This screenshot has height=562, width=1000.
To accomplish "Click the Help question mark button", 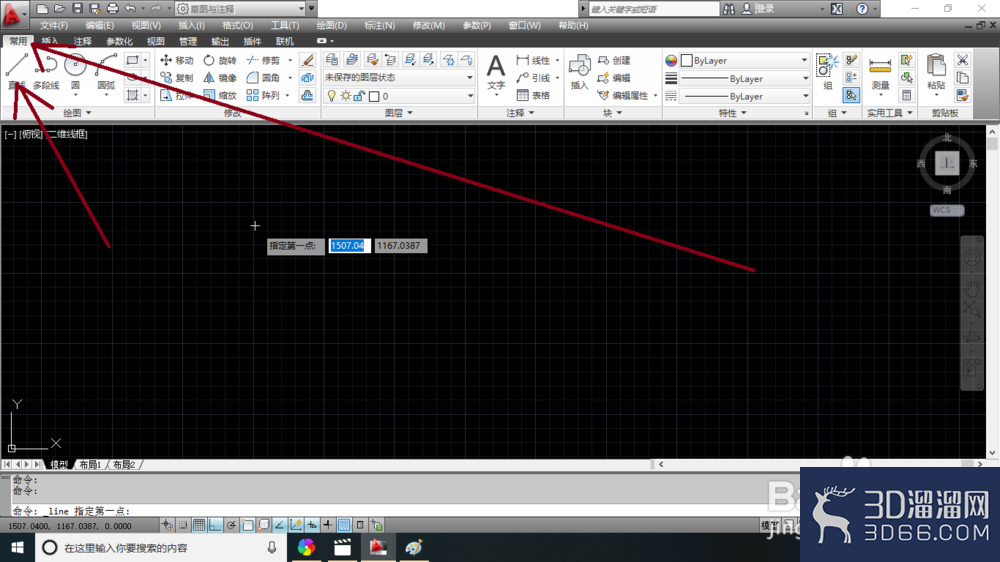I will pos(862,8).
